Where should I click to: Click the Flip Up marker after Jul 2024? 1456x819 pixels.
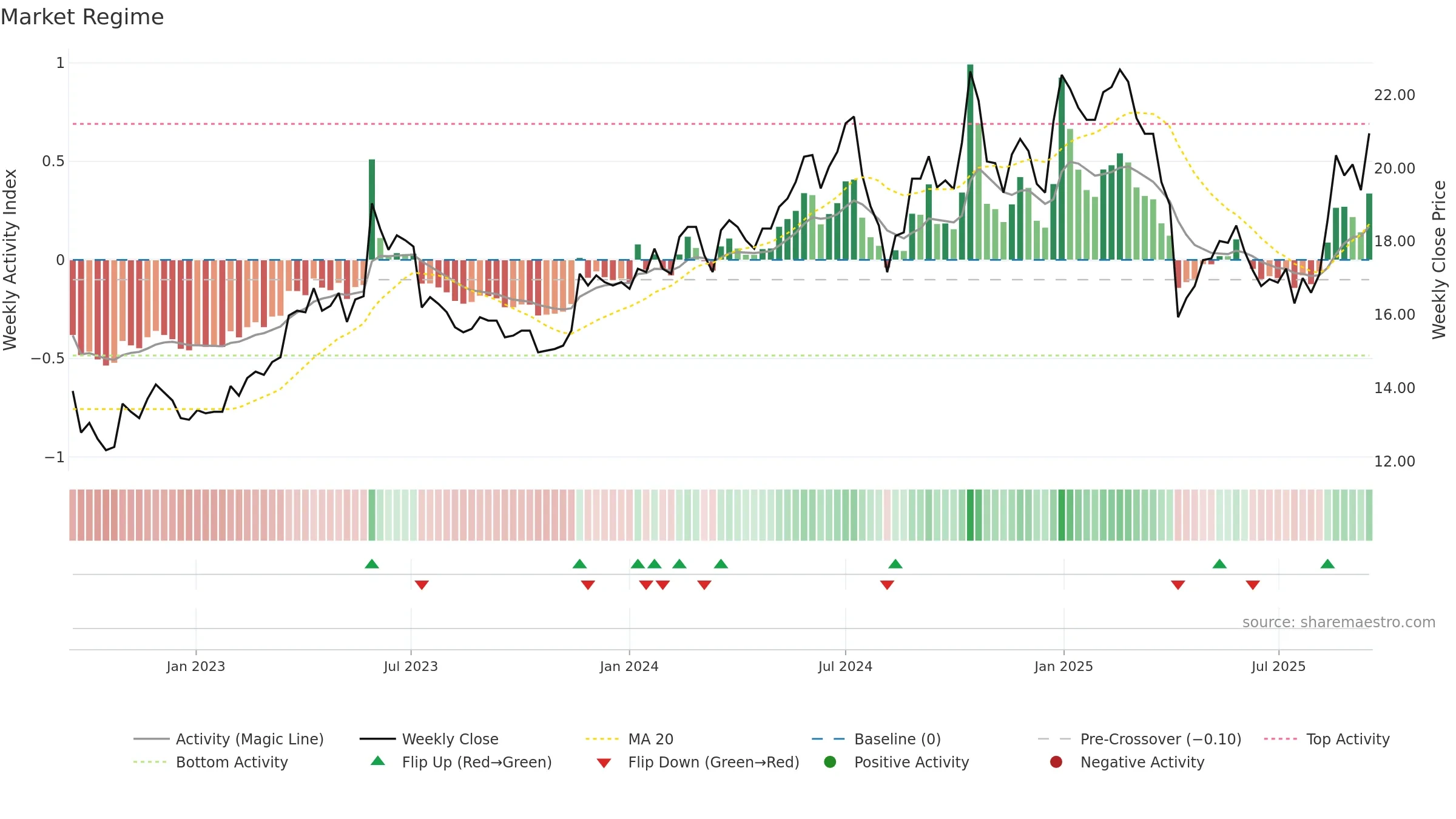895,564
